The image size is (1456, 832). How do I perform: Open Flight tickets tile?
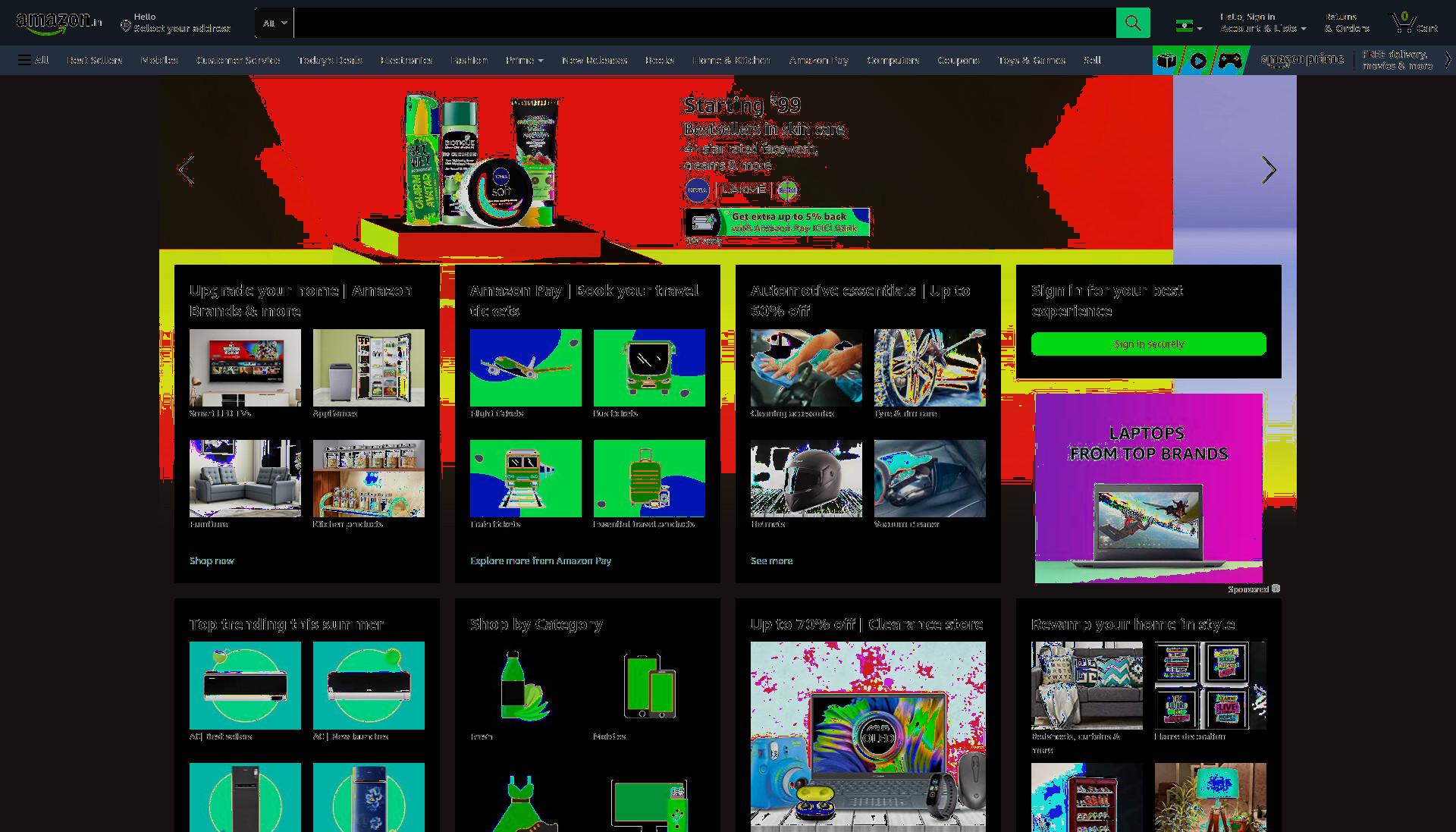point(526,368)
